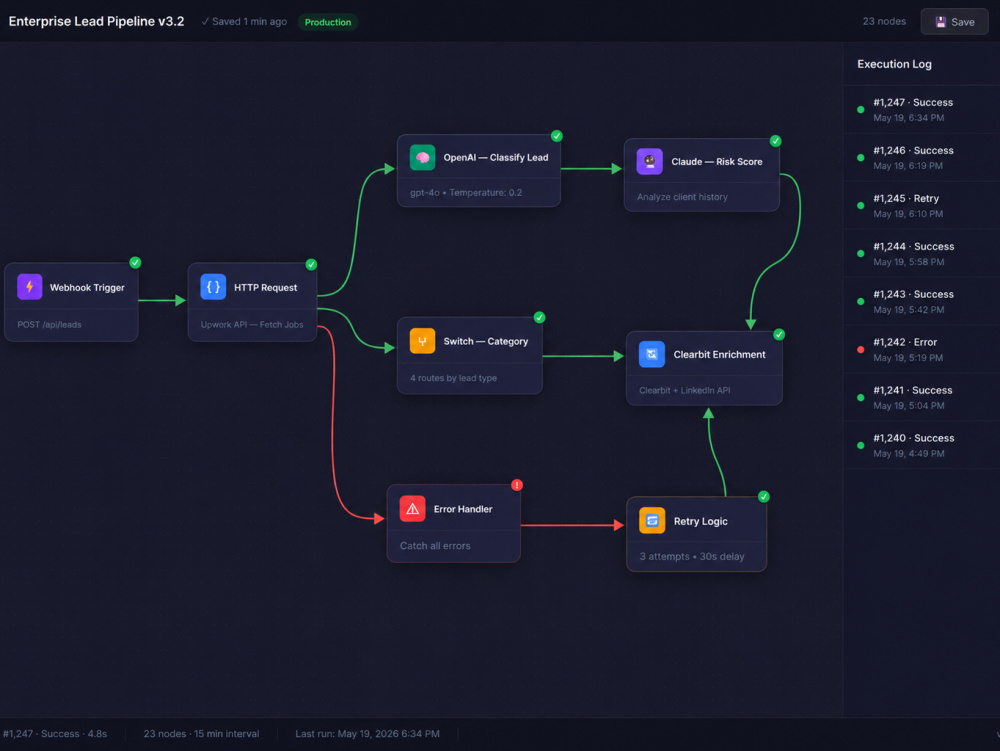
Task: Click gpt-4o Temperature 0.2 subtitle
Action: [x=466, y=193]
